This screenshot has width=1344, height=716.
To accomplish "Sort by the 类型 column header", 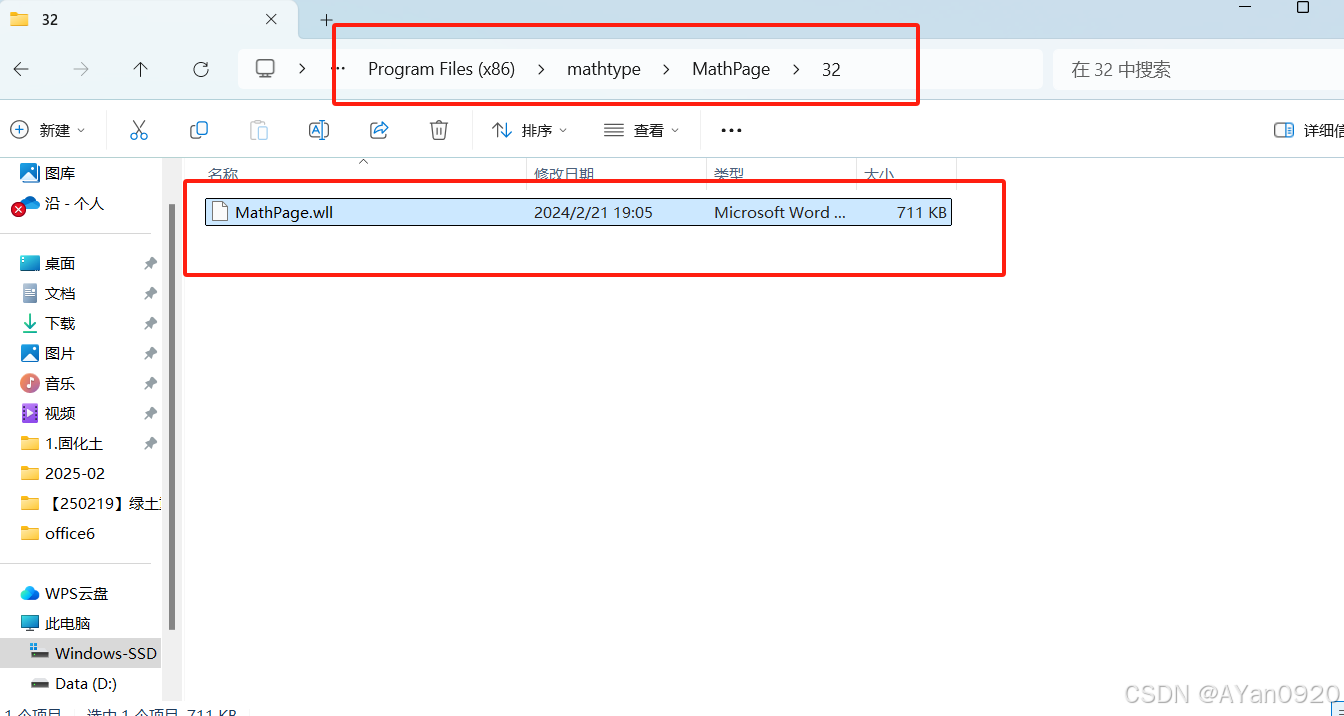I will [729, 174].
